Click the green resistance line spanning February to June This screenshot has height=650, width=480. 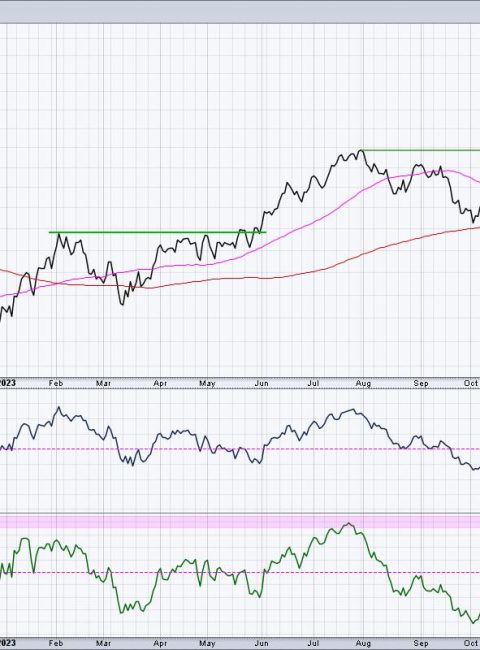tap(158, 232)
